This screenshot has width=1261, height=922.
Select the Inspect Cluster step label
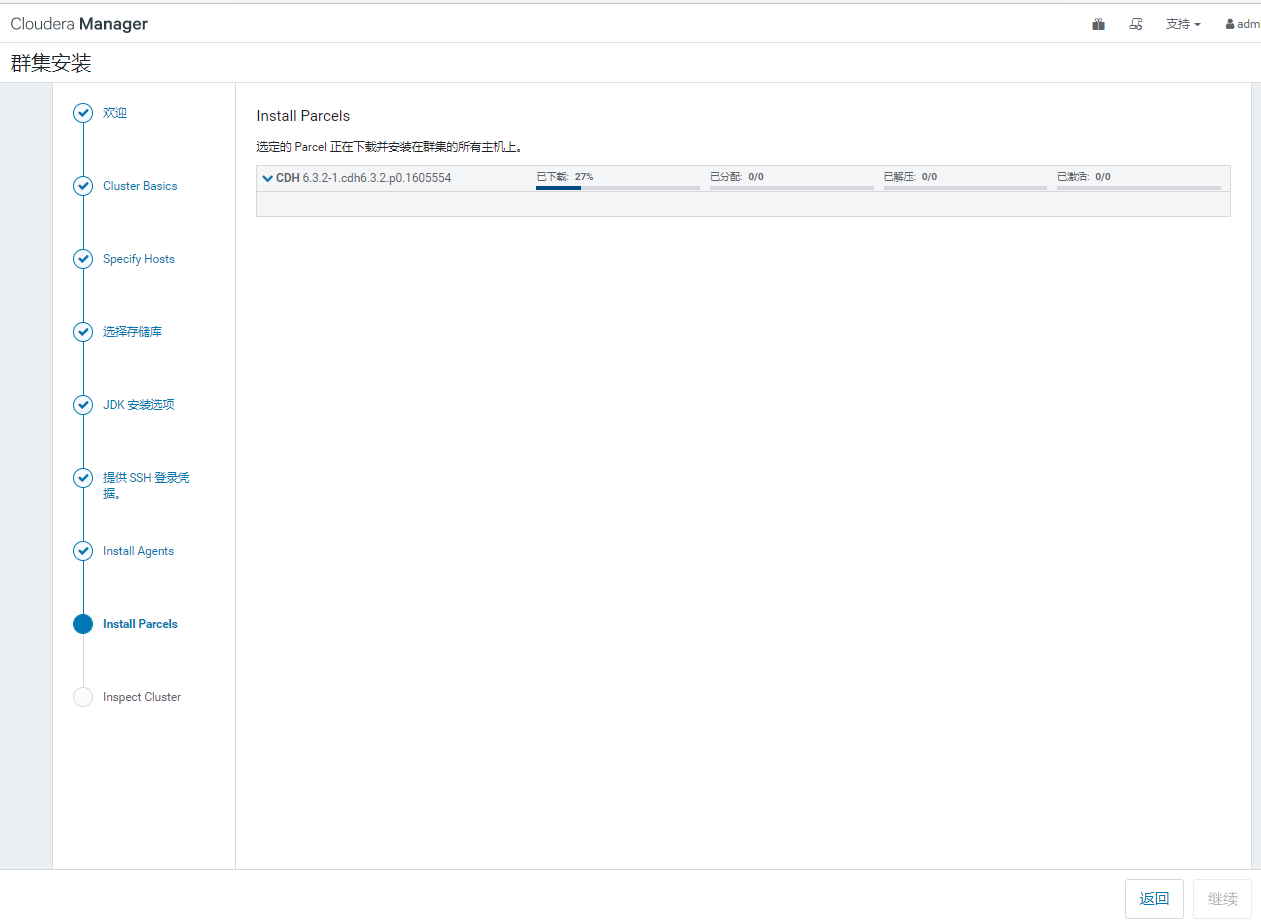click(142, 697)
